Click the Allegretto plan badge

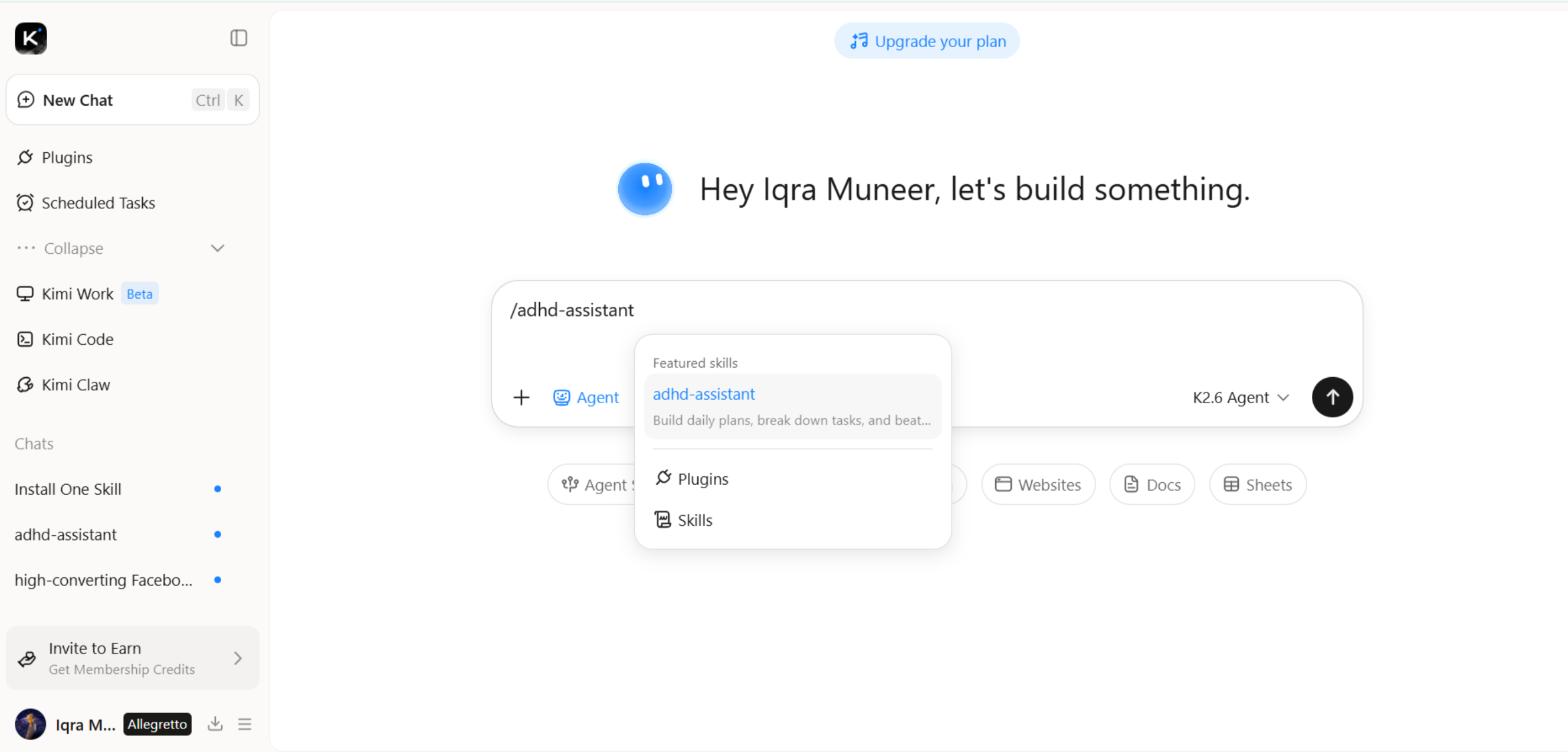tap(157, 724)
